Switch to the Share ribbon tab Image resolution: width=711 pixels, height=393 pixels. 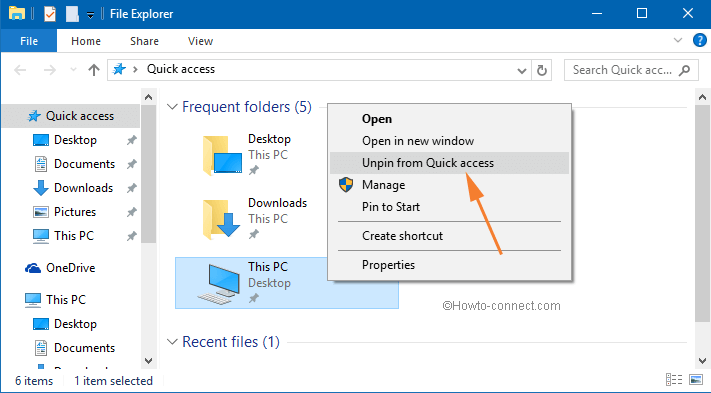pos(144,41)
